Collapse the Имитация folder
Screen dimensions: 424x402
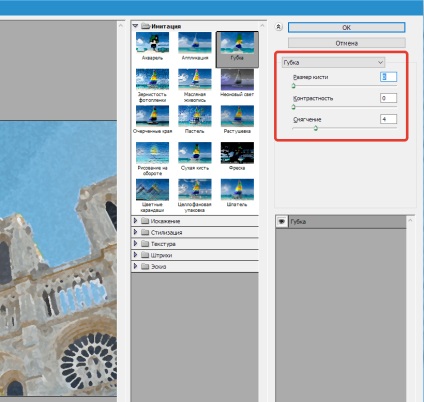tap(135, 26)
